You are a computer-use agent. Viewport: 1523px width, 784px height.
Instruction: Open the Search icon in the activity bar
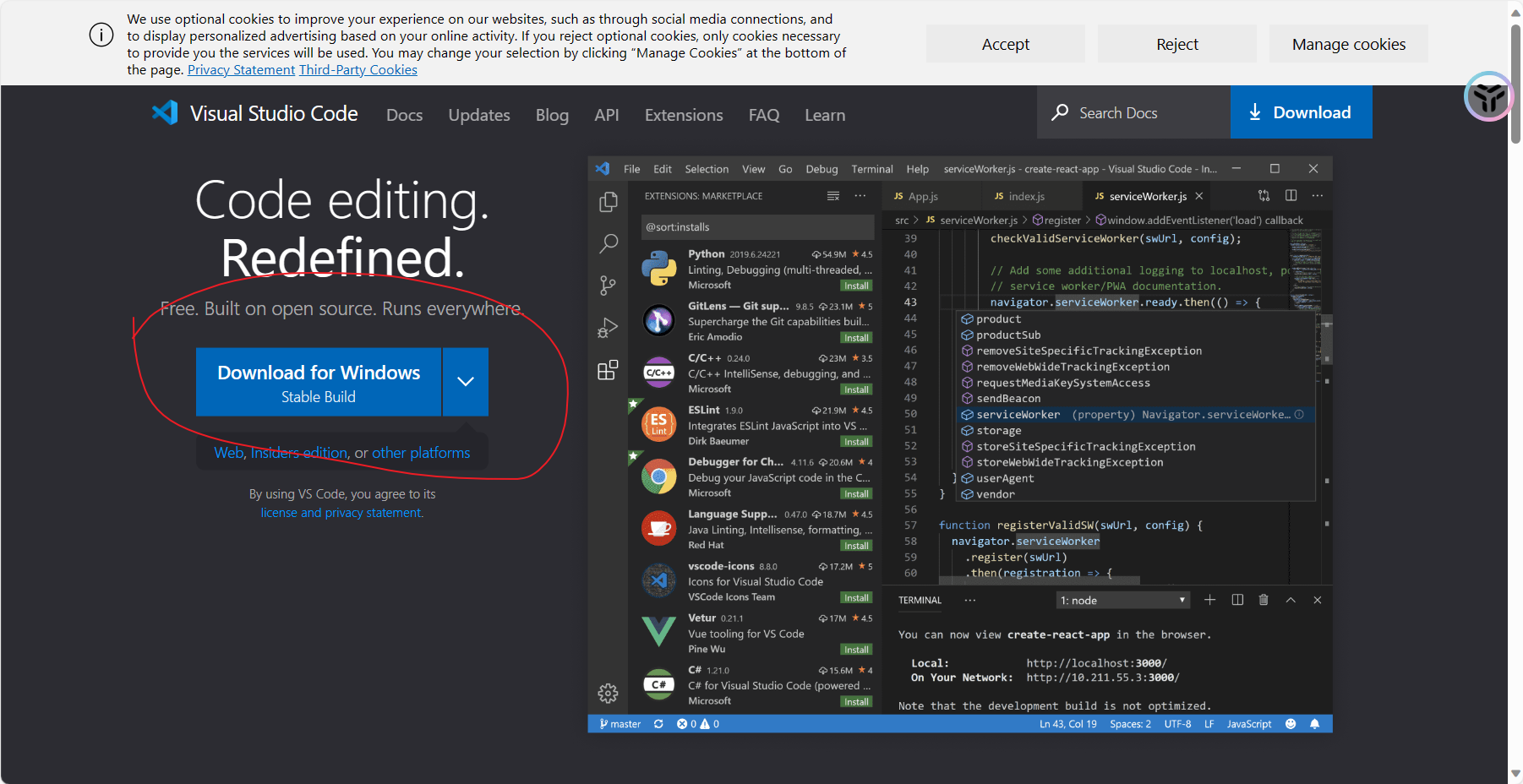pos(608,244)
